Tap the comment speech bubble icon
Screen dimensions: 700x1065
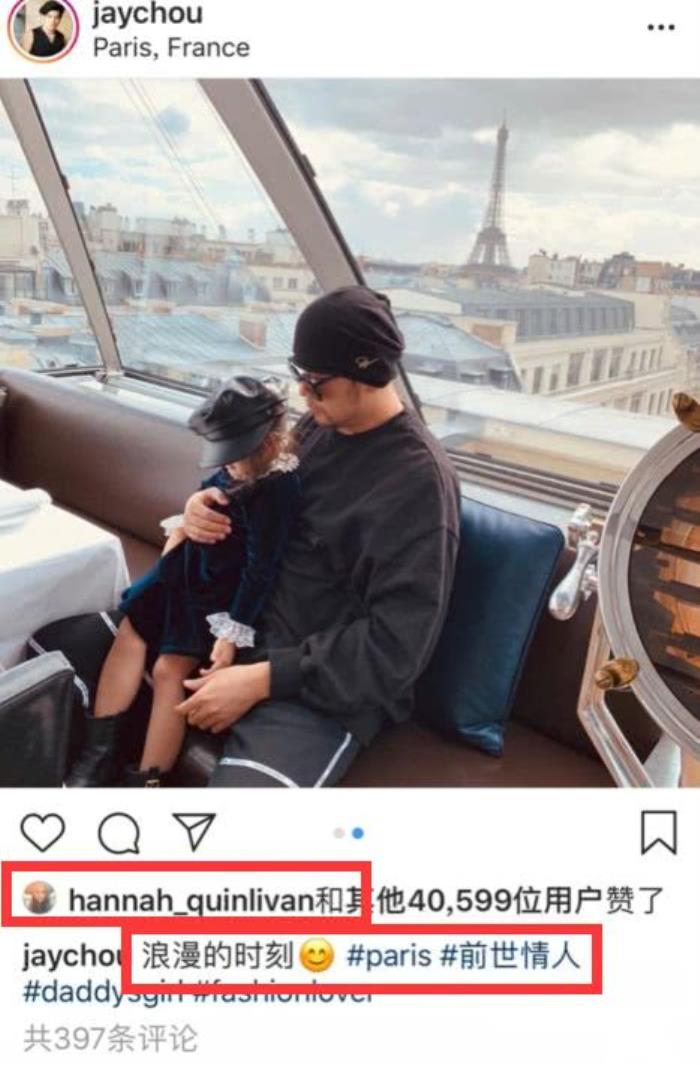119,832
